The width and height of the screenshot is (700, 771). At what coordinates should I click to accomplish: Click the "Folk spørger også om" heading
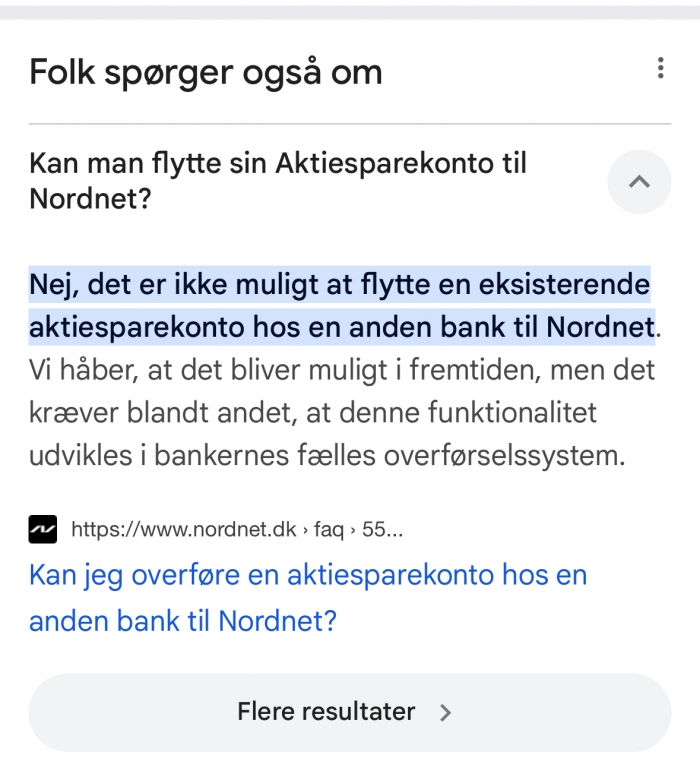point(205,72)
